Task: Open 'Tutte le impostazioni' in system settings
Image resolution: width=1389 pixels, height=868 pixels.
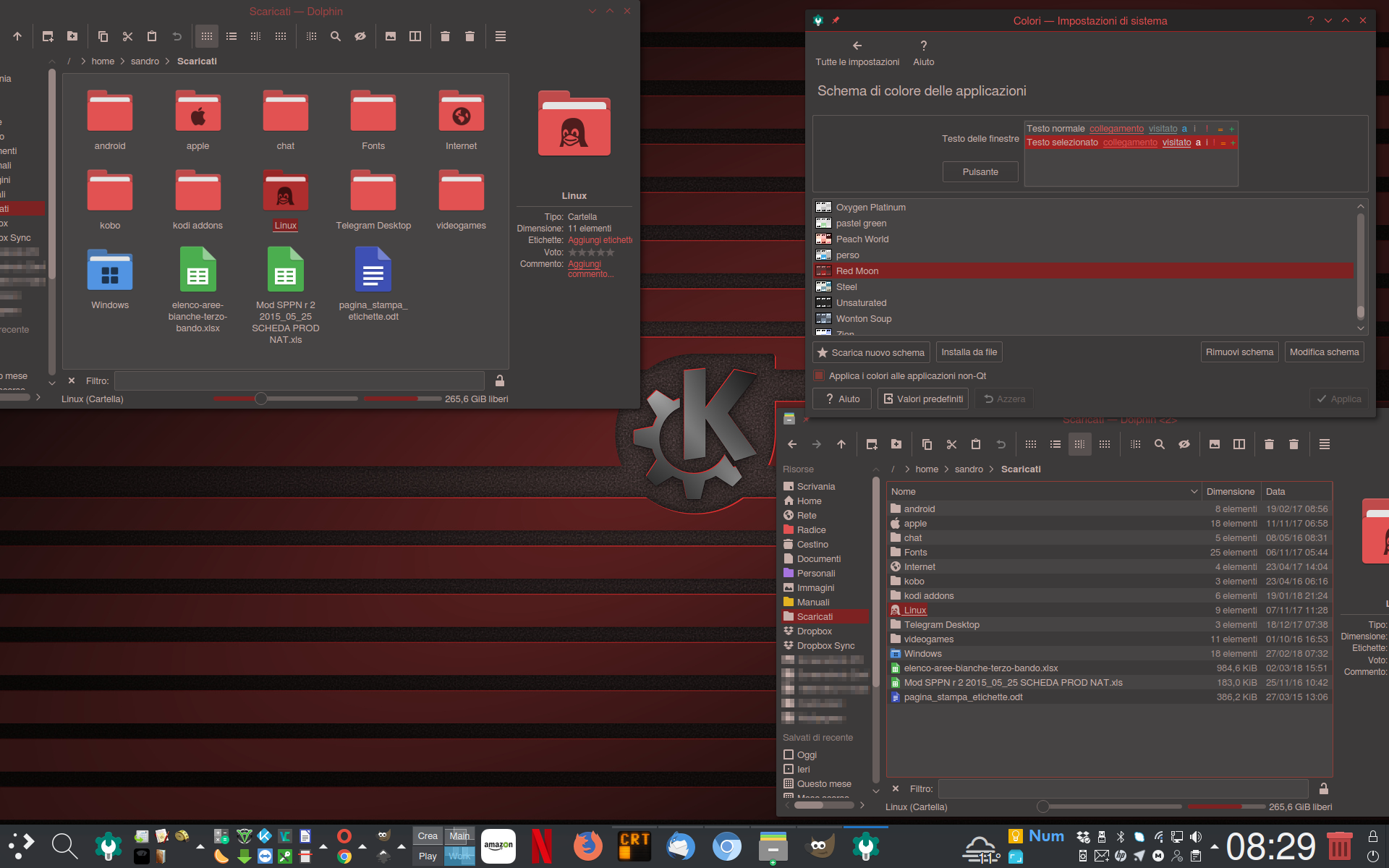Action: (x=857, y=54)
